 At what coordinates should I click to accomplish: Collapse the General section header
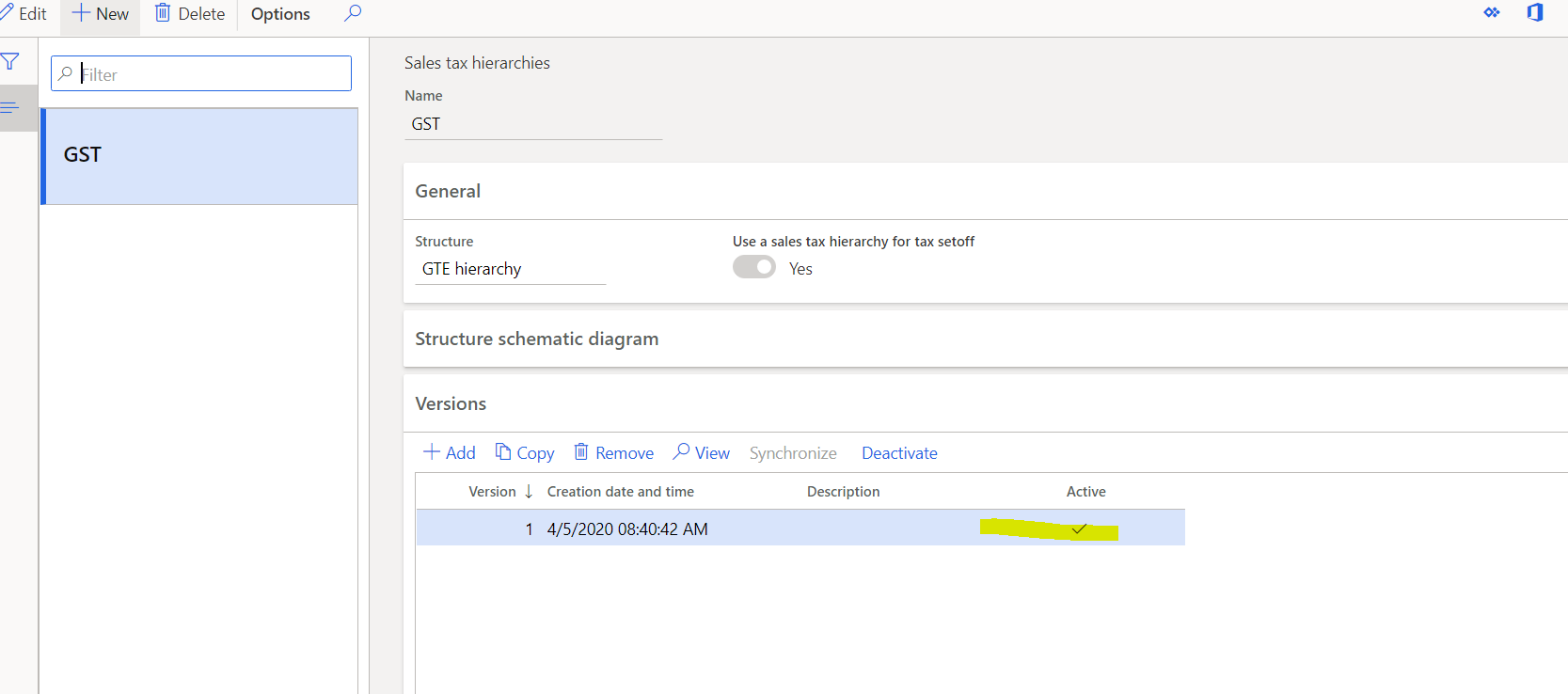tap(448, 191)
